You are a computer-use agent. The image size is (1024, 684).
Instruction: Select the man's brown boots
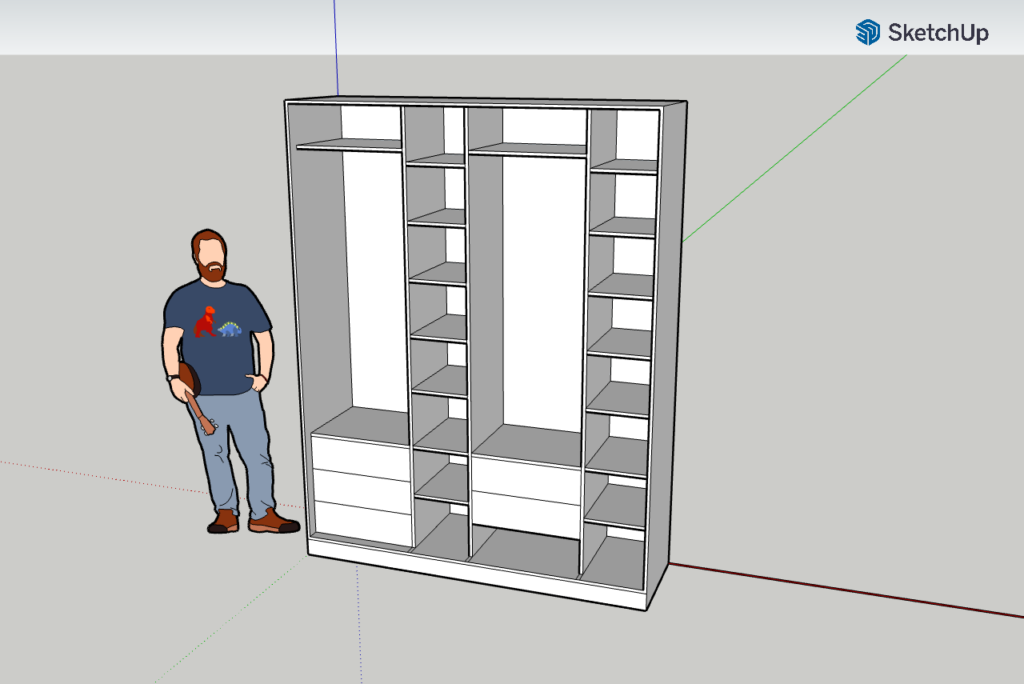point(250,521)
